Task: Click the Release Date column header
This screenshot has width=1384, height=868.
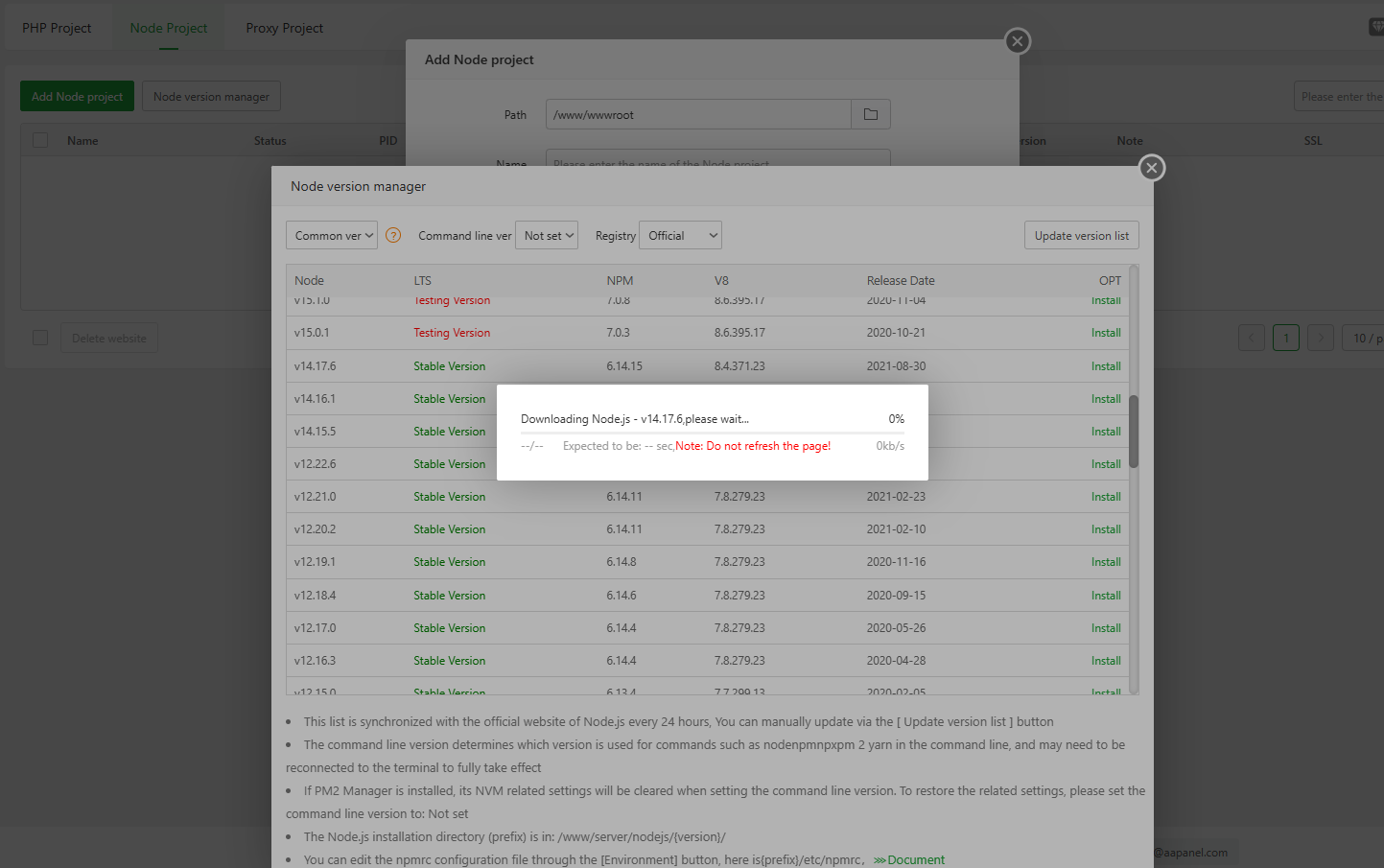Action: [x=901, y=281]
